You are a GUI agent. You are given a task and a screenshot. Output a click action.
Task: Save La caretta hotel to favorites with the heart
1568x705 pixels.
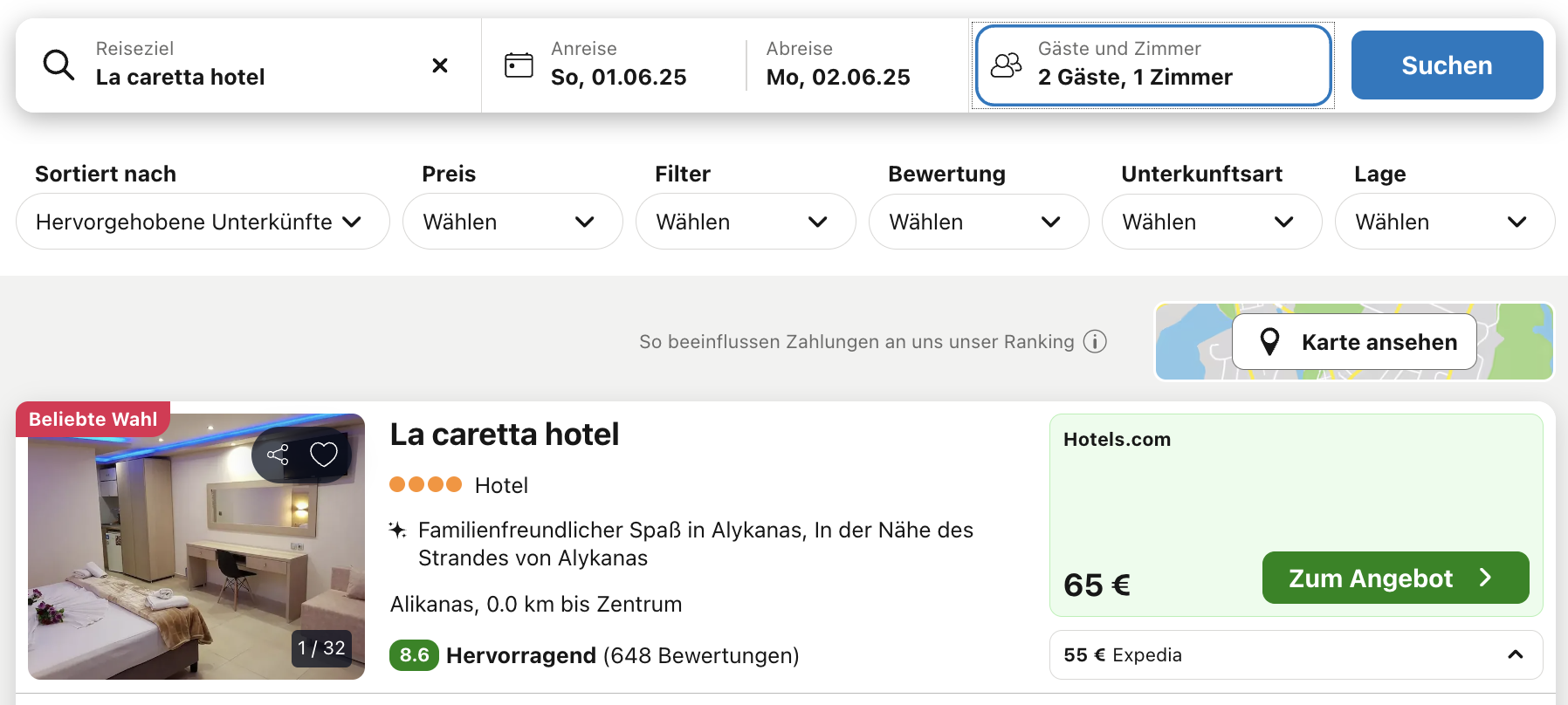pos(324,455)
